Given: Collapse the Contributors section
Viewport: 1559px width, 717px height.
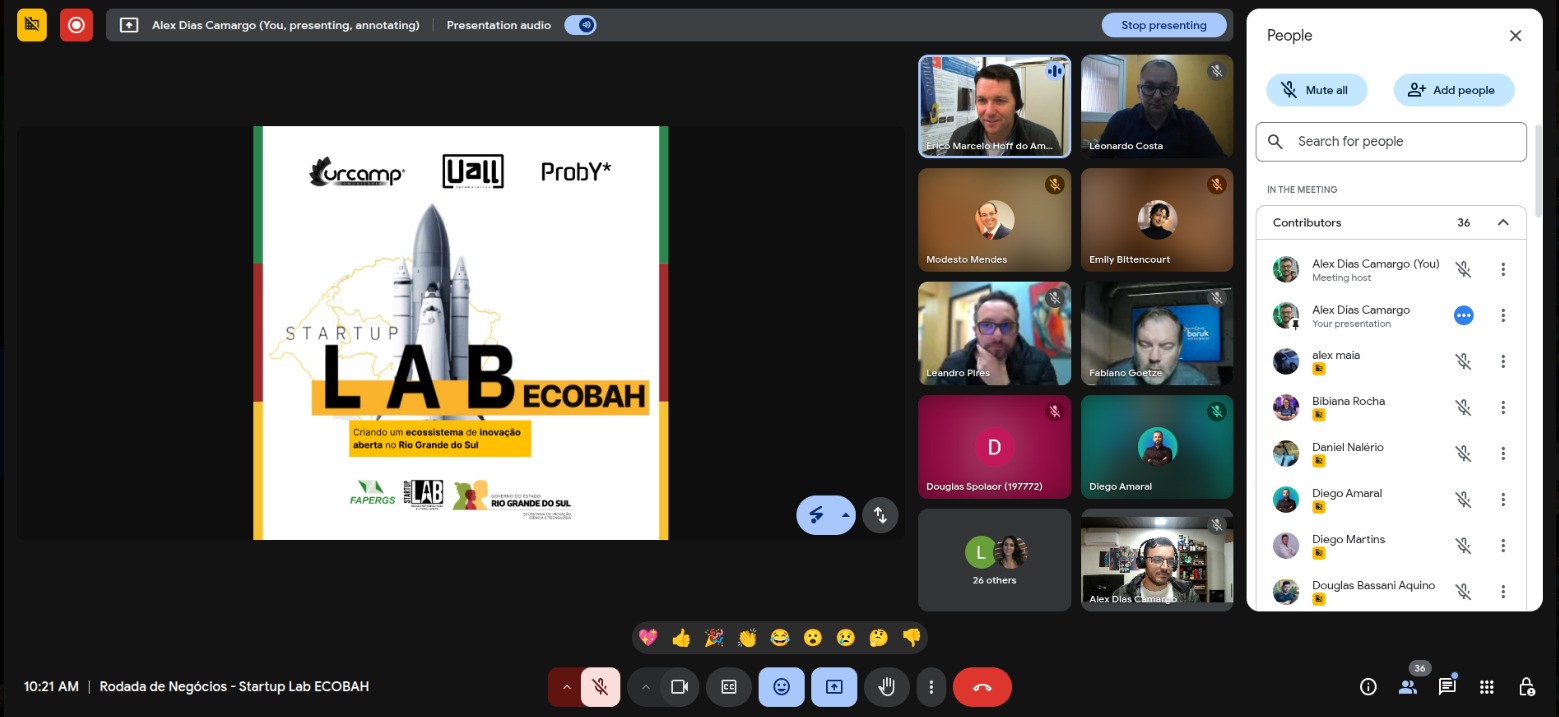Looking at the screenshot, I should (1503, 223).
